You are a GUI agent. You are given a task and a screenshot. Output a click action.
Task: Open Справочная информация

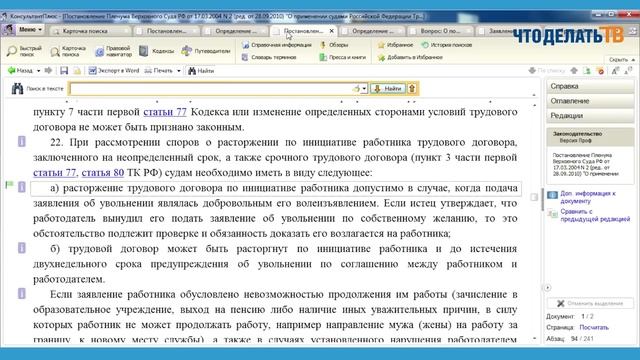(276, 45)
